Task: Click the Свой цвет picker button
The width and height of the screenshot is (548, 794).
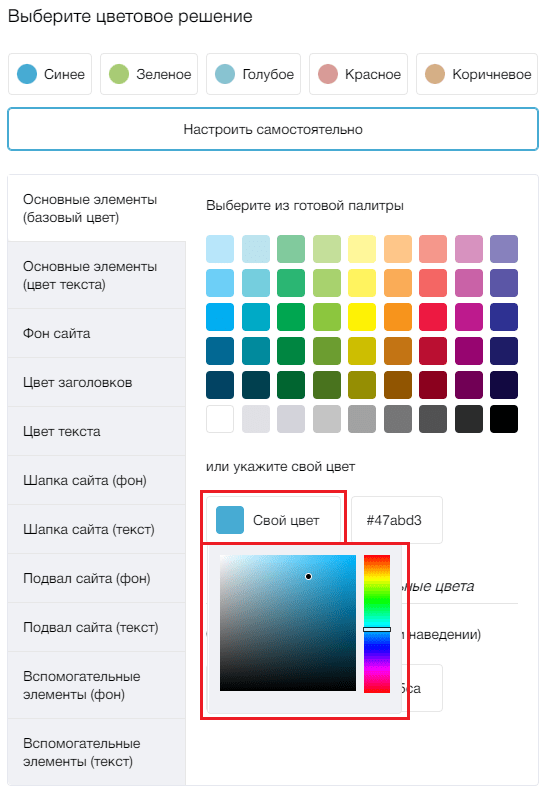Action: [273, 520]
